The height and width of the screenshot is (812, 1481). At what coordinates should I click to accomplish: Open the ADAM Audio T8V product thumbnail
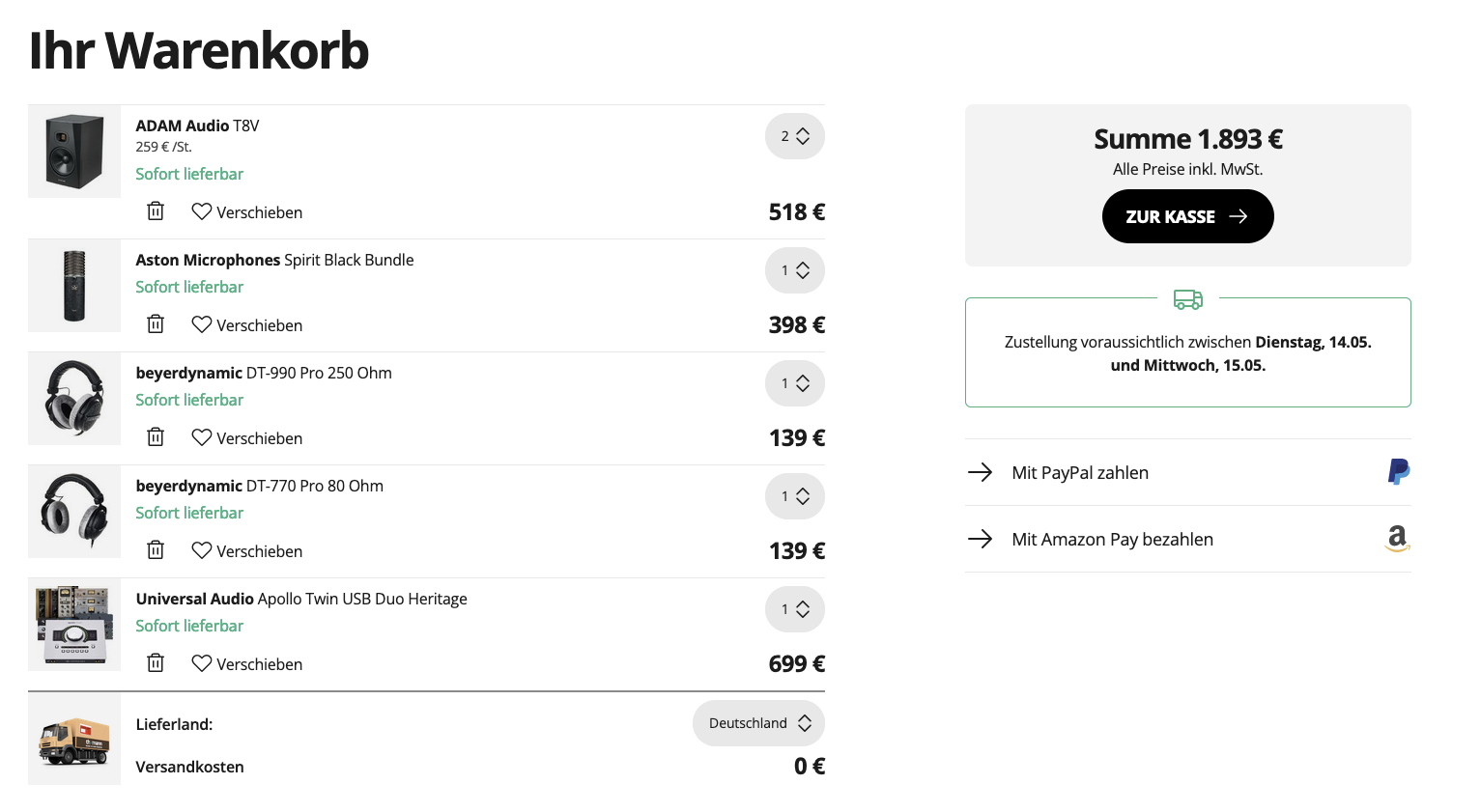point(74,152)
